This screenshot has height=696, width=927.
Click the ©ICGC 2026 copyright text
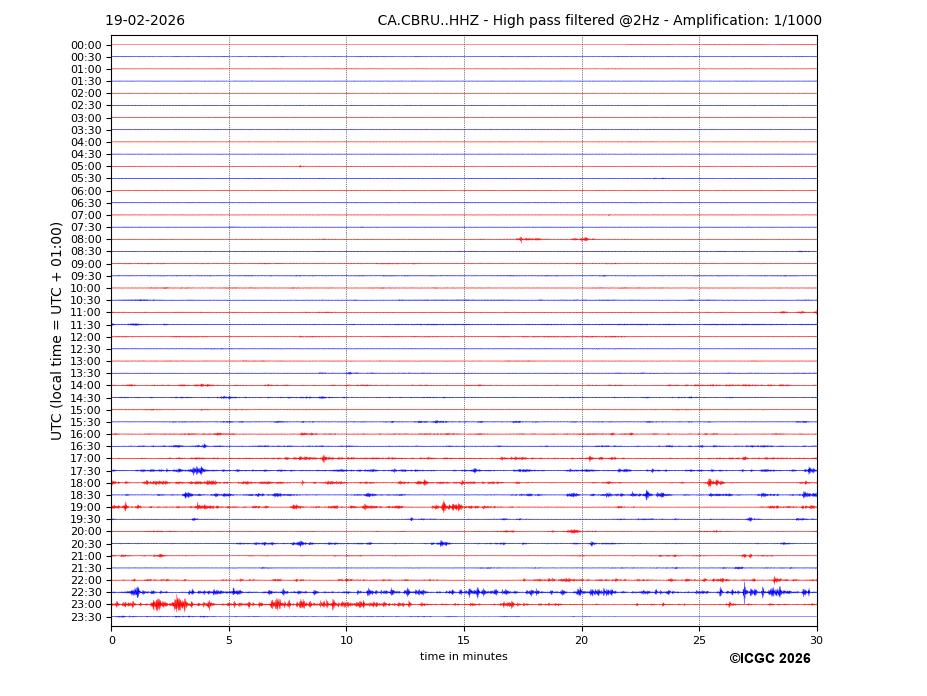[769, 659]
